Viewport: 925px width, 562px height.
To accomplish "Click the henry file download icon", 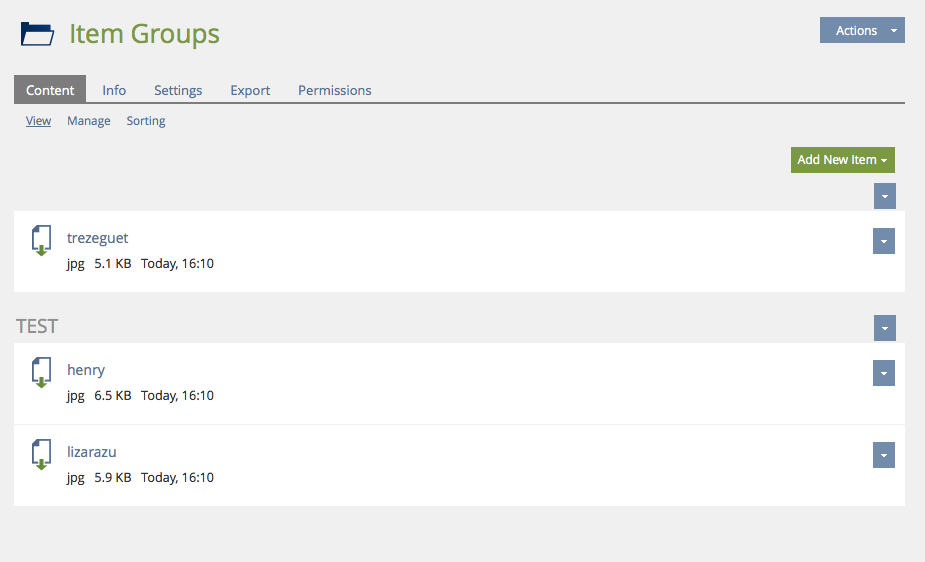I will coord(41,373).
